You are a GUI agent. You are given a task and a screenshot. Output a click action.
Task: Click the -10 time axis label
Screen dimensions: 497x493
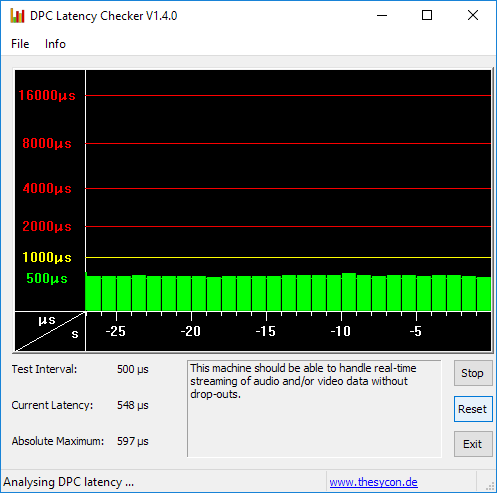pos(340,331)
